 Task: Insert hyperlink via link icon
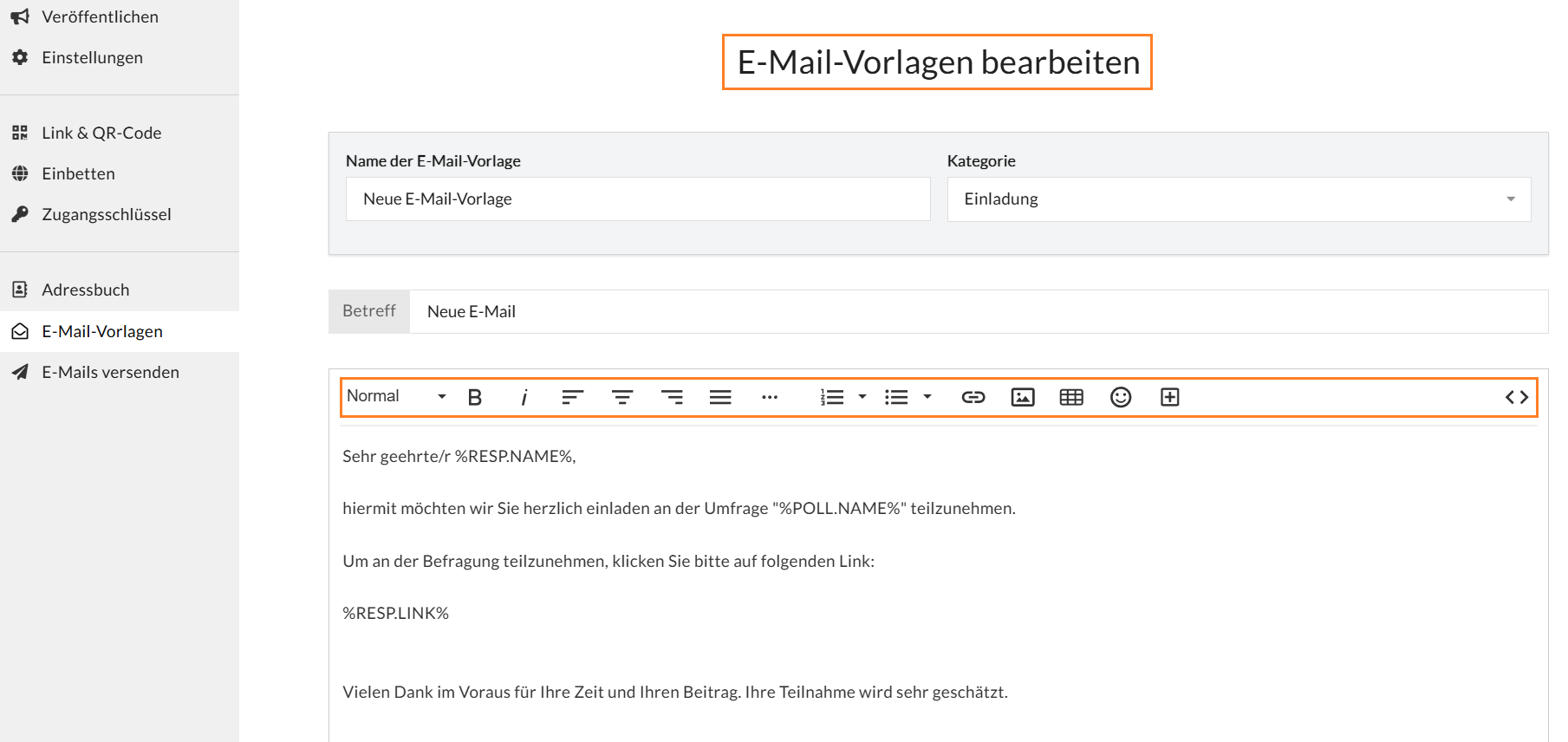coord(973,397)
